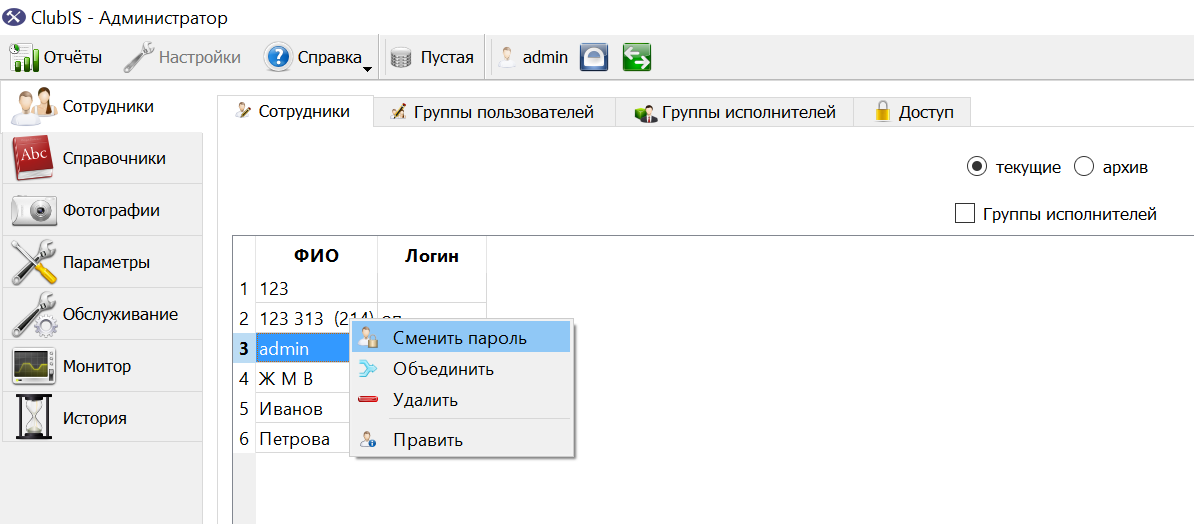Open the История sidebar section

(102, 417)
